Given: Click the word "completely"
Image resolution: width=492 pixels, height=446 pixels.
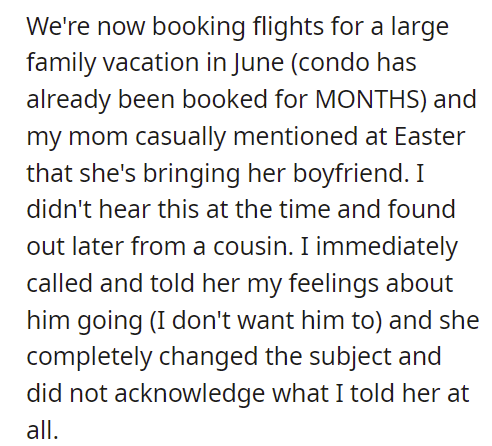Looking at the screenshot, I should coord(89,358).
